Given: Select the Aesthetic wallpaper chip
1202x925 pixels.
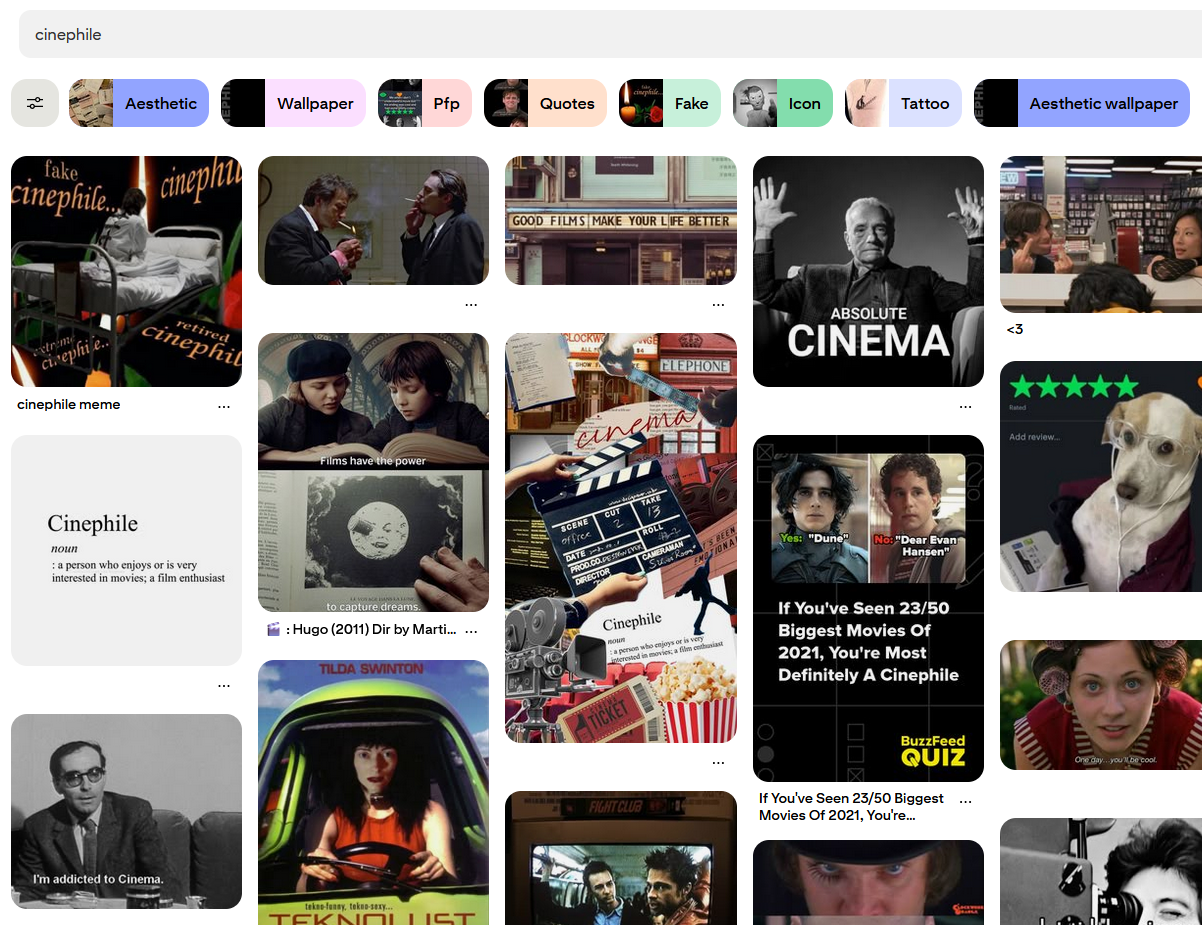Looking at the screenshot, I should (1082, 103).
